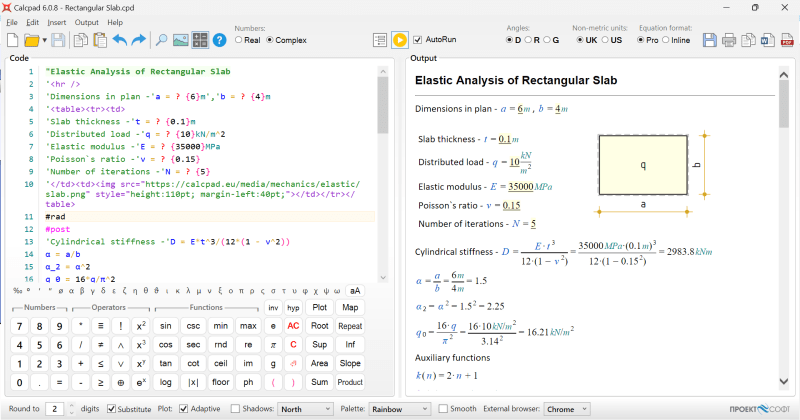Click inside the Round to digits field
The image size is (800, 420).
point(55,409)
